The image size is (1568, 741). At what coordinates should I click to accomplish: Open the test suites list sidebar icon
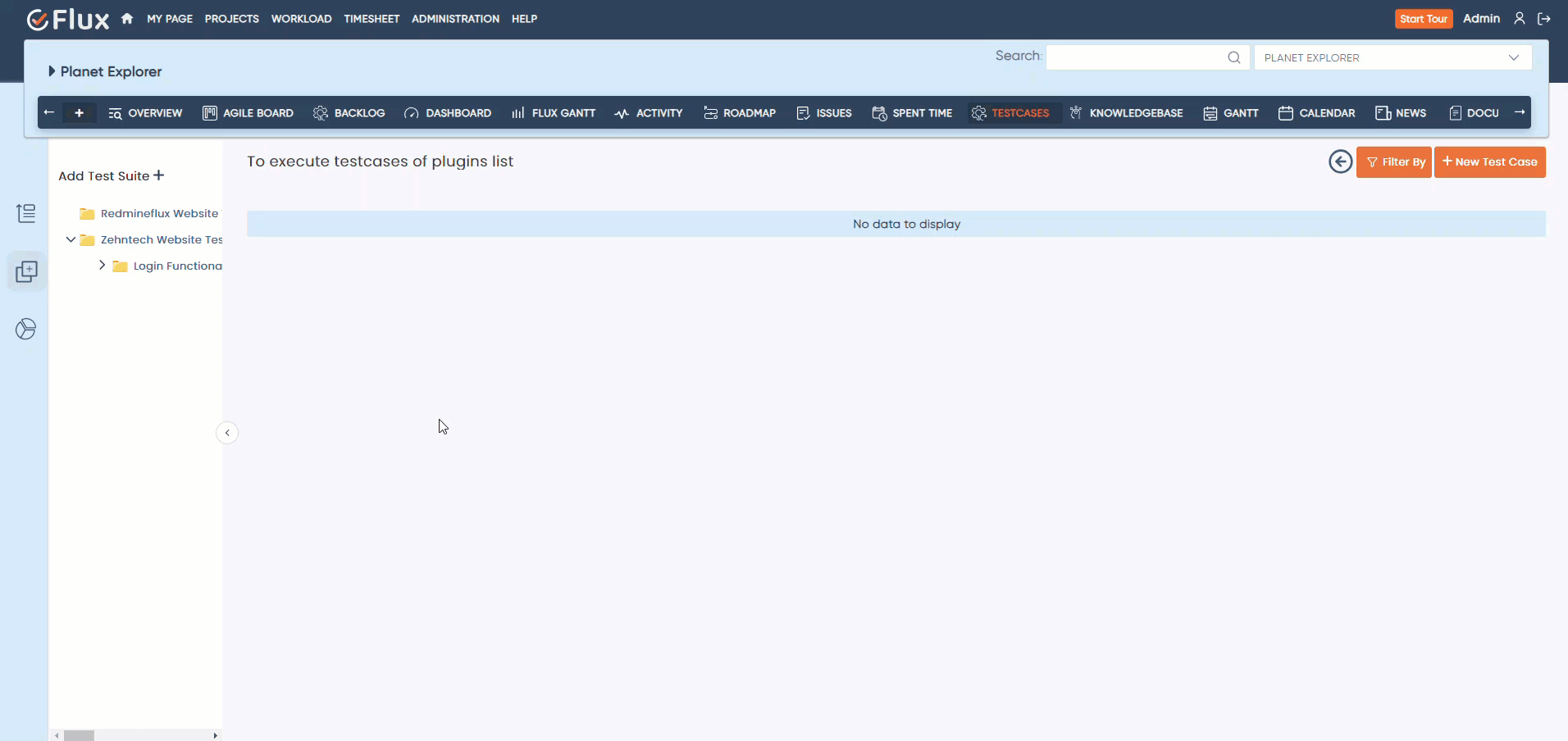(x=26, y=214)
